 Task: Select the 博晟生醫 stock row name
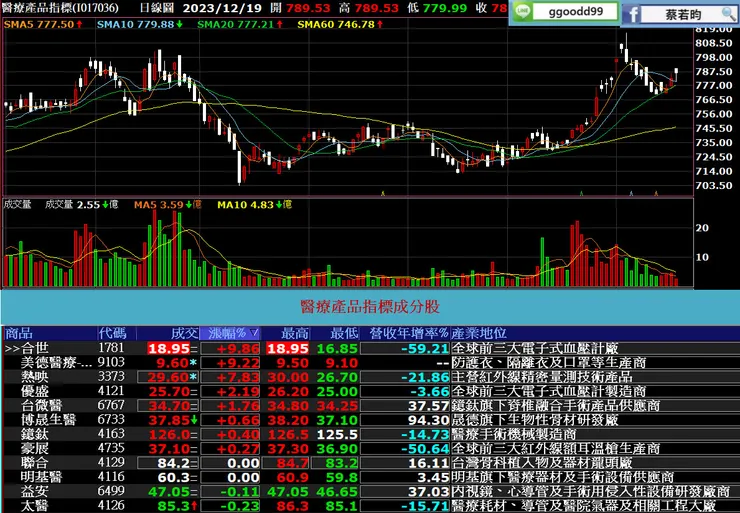[49, 420]
